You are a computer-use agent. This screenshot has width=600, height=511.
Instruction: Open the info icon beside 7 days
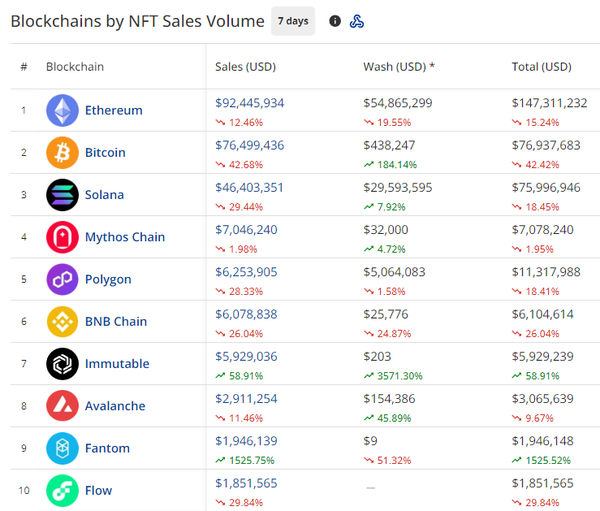(x=335, y=21)
